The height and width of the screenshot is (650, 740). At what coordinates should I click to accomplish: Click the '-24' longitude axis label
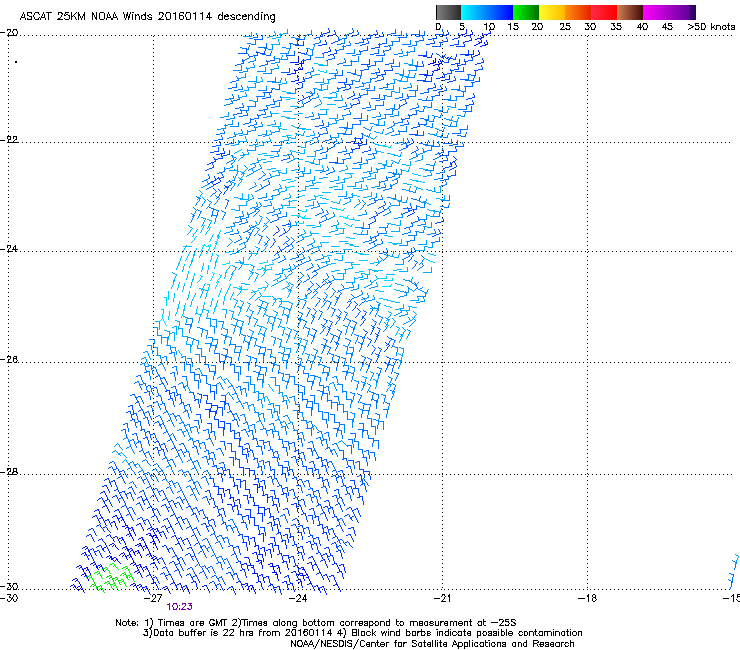click(298, 598)
